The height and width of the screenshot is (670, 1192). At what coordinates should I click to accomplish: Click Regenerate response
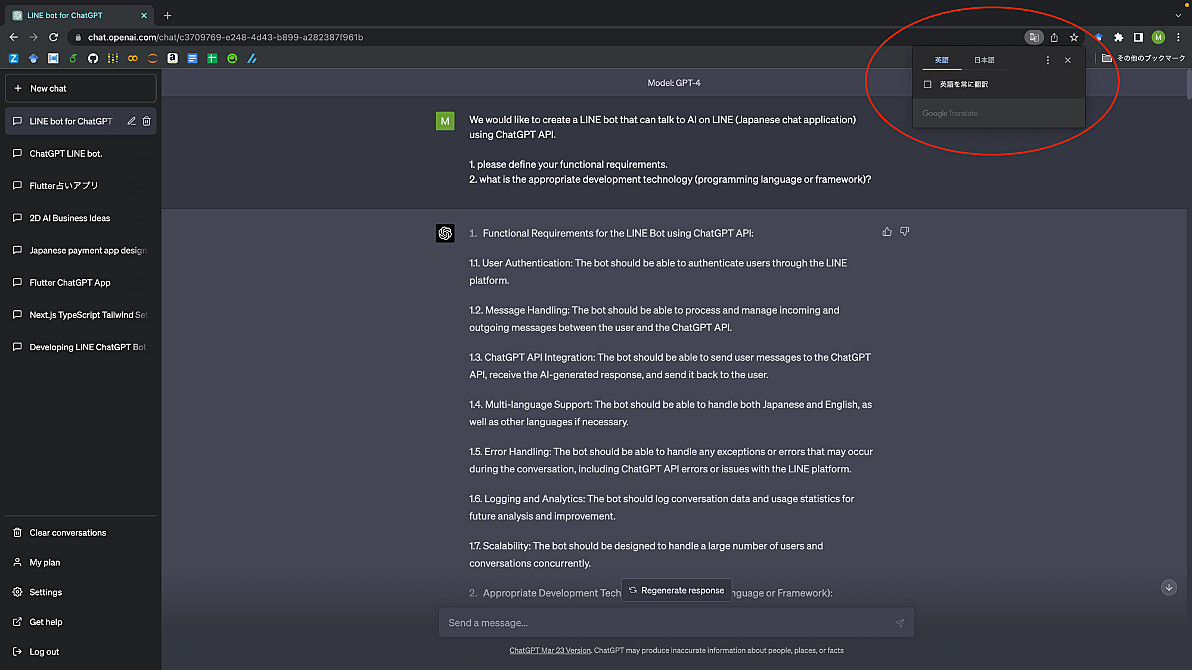pos(676,590)
